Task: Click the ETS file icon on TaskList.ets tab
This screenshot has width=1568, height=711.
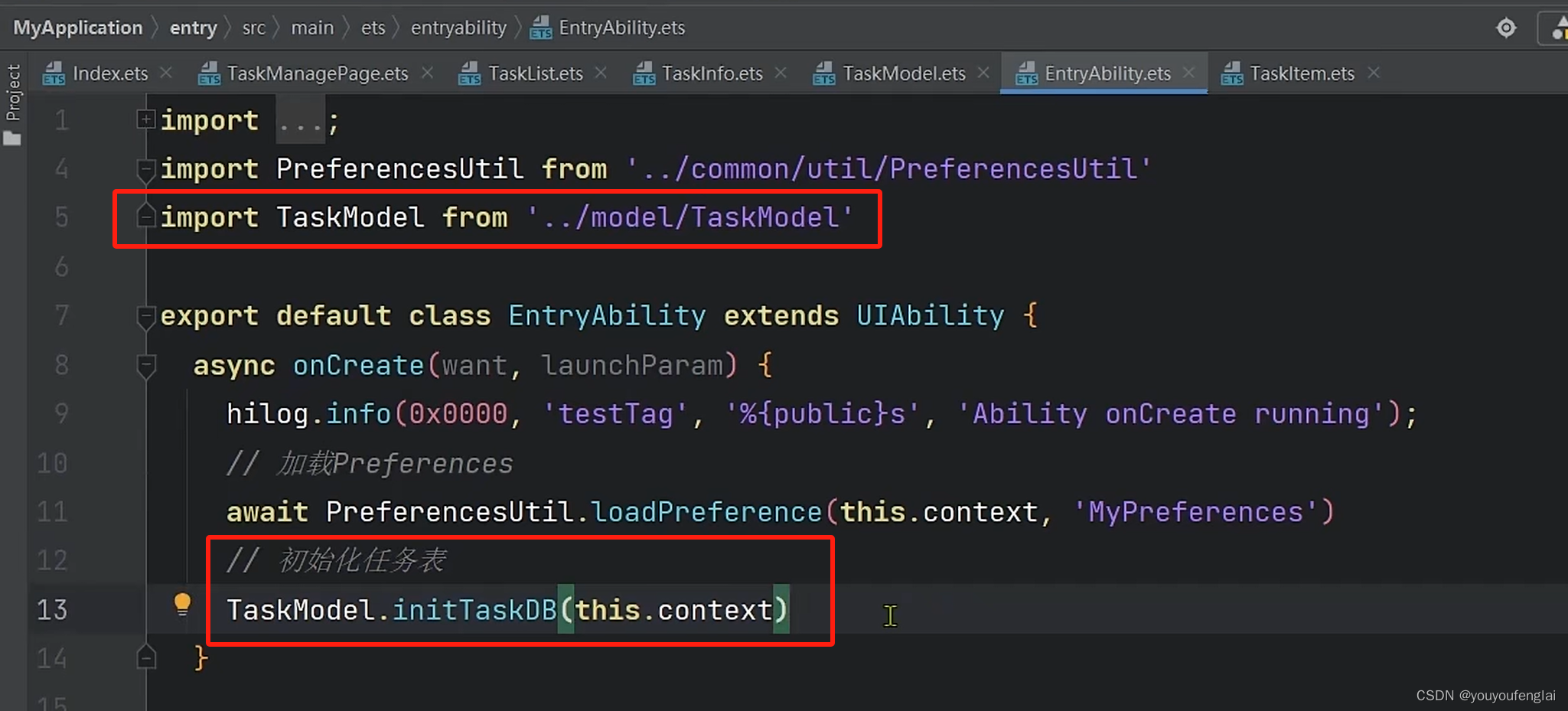Action: pyautogui.click(x=469, y=73)
